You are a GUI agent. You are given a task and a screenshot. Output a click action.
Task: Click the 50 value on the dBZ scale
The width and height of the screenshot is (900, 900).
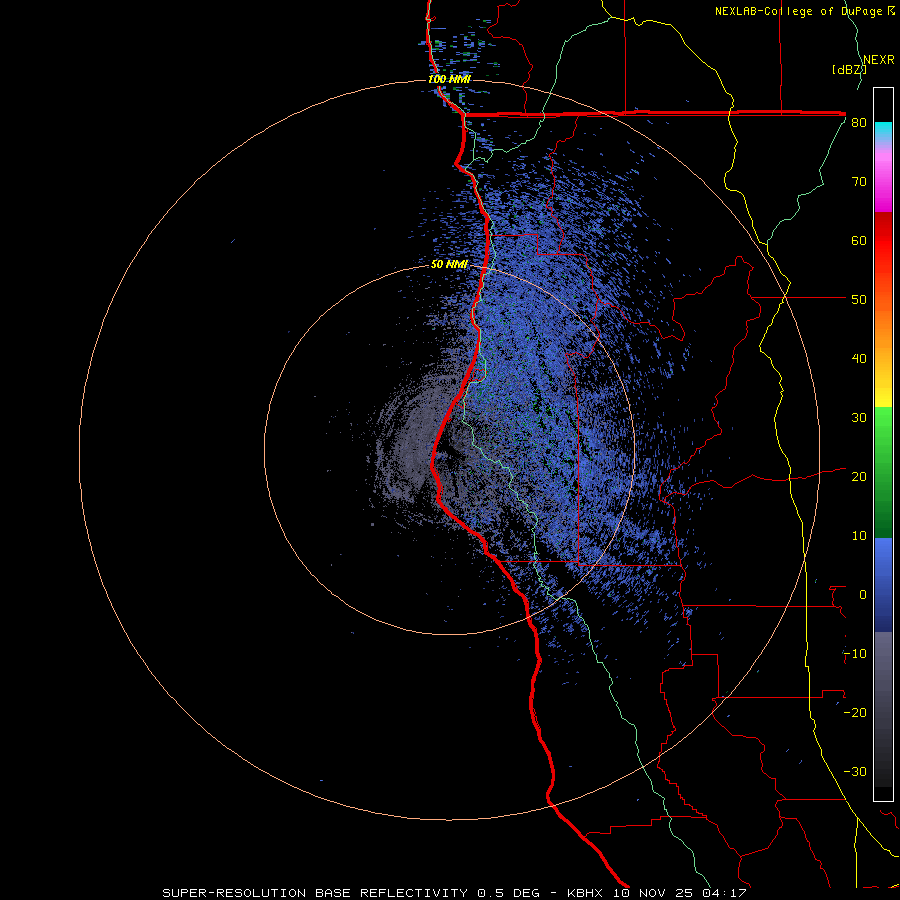click(859, 300)
